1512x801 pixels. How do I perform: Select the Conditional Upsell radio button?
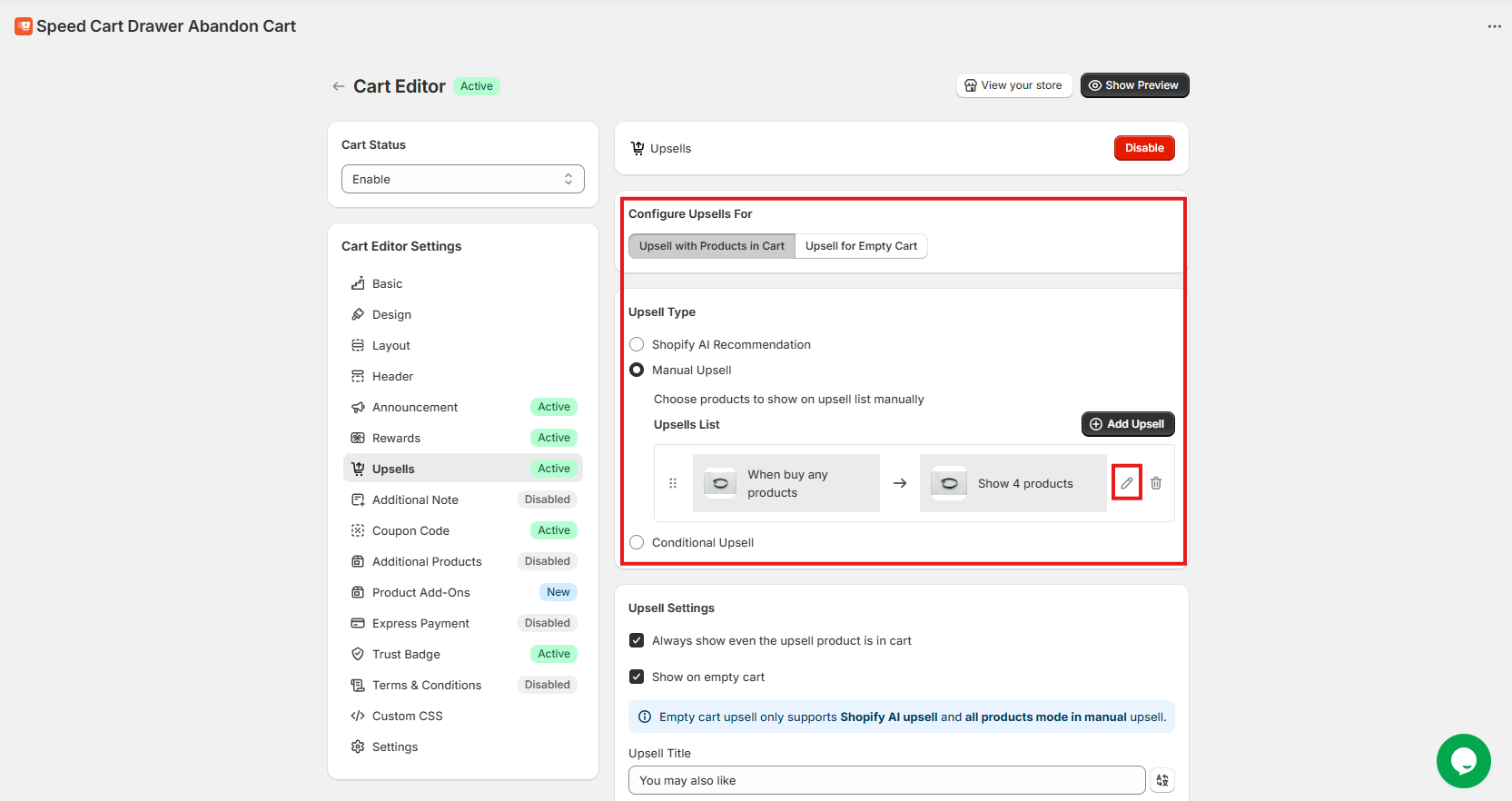[x=637, y=542]
